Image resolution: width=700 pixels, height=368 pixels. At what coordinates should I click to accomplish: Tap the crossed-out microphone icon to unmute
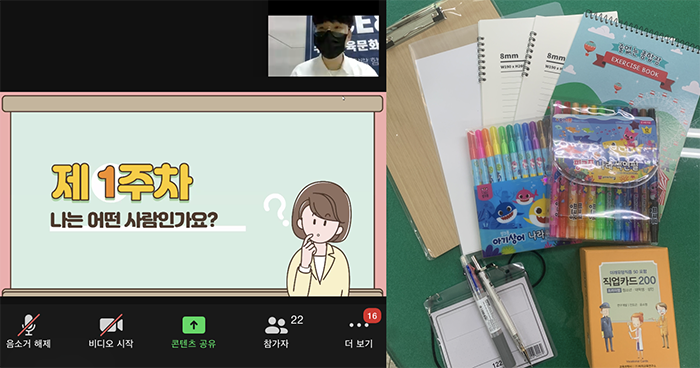click(x=29, y=325)
